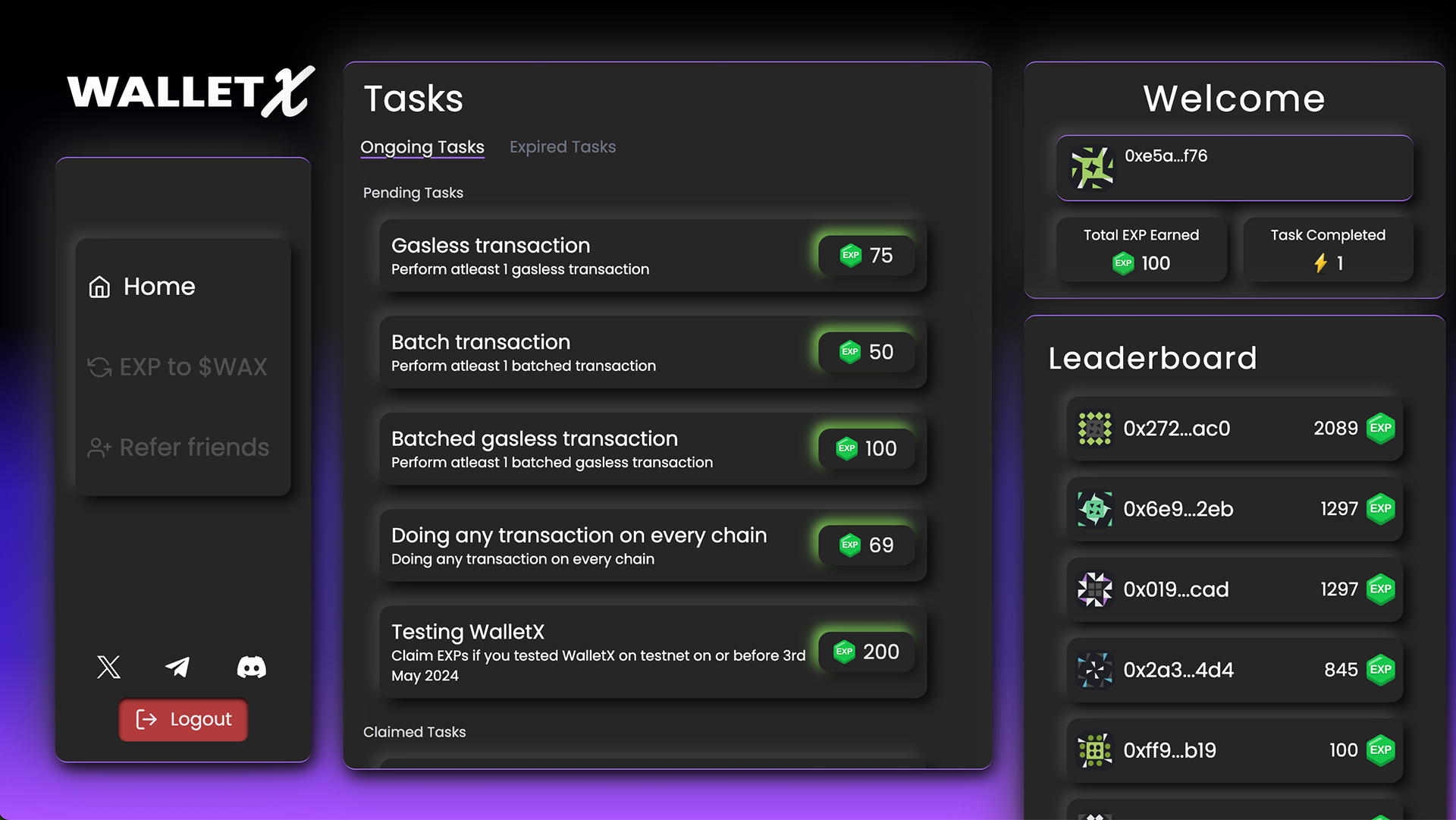Open Doing any transaction on every chain title
1456x820 pixels.
(579, 536)
